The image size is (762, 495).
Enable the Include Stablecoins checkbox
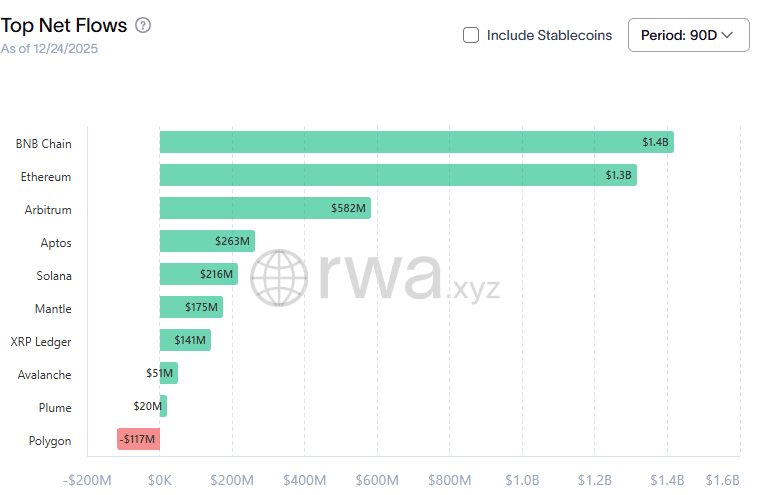(472, 35)
